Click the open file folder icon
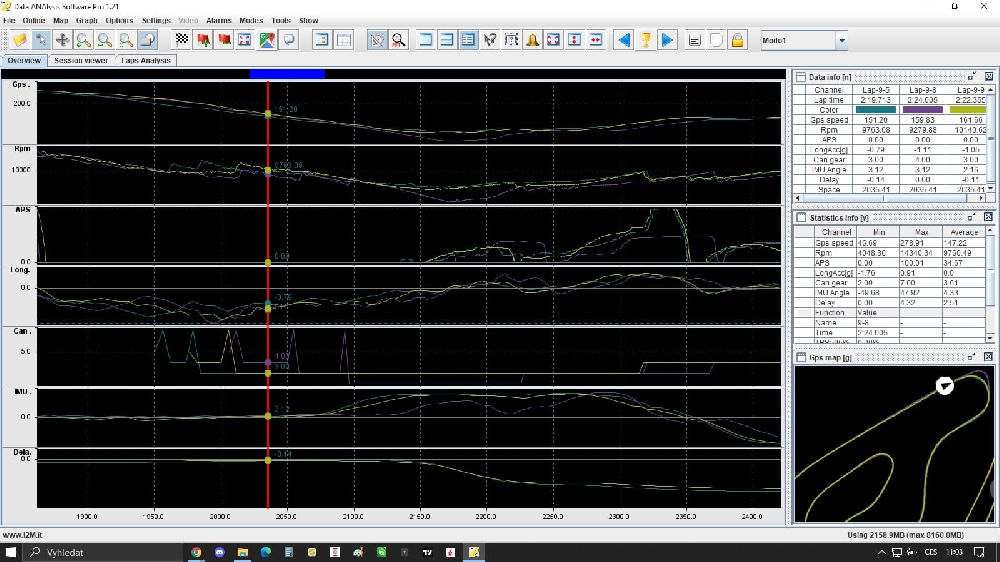 [x=19, y=40]
